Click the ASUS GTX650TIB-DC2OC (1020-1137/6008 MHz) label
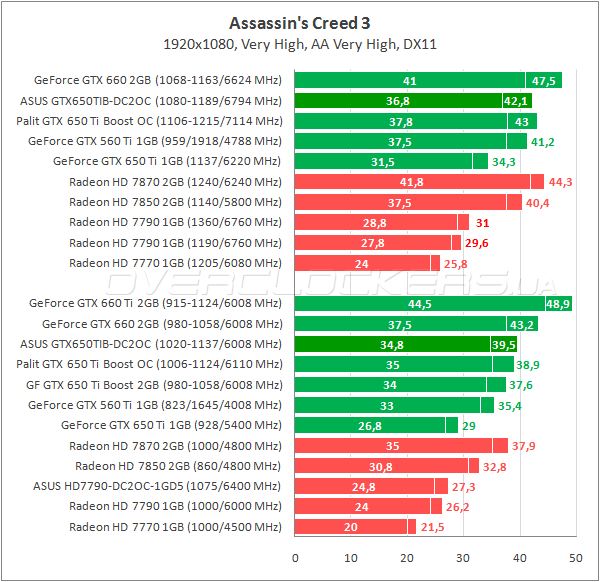The height and width of the screenshot is (582, 600). pos(150,344)
